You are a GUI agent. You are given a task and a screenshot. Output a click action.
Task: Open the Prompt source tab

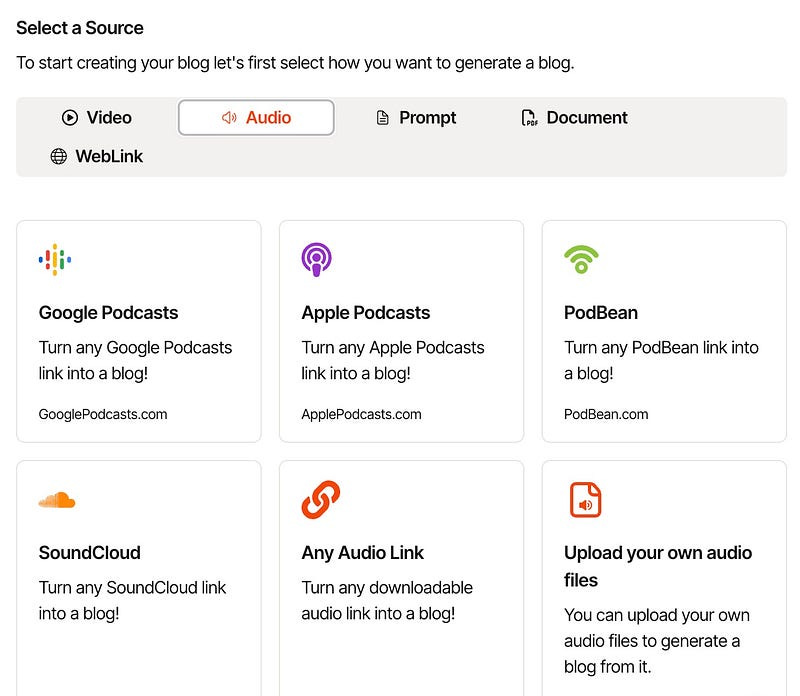pos(416,117)
